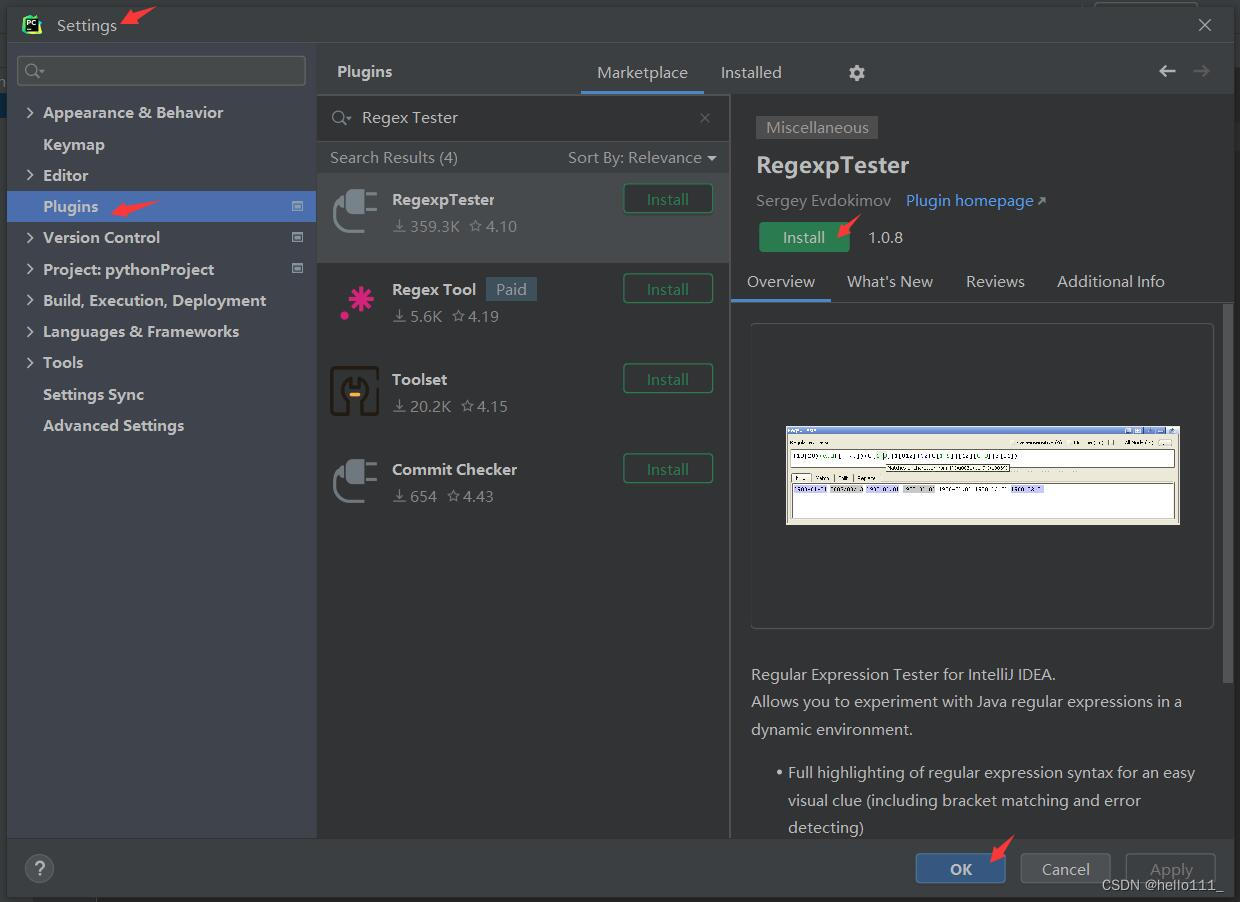Open the What's New tab
Image resolution: width=1240 pixels, height=902 pixels.
[890, 282]
